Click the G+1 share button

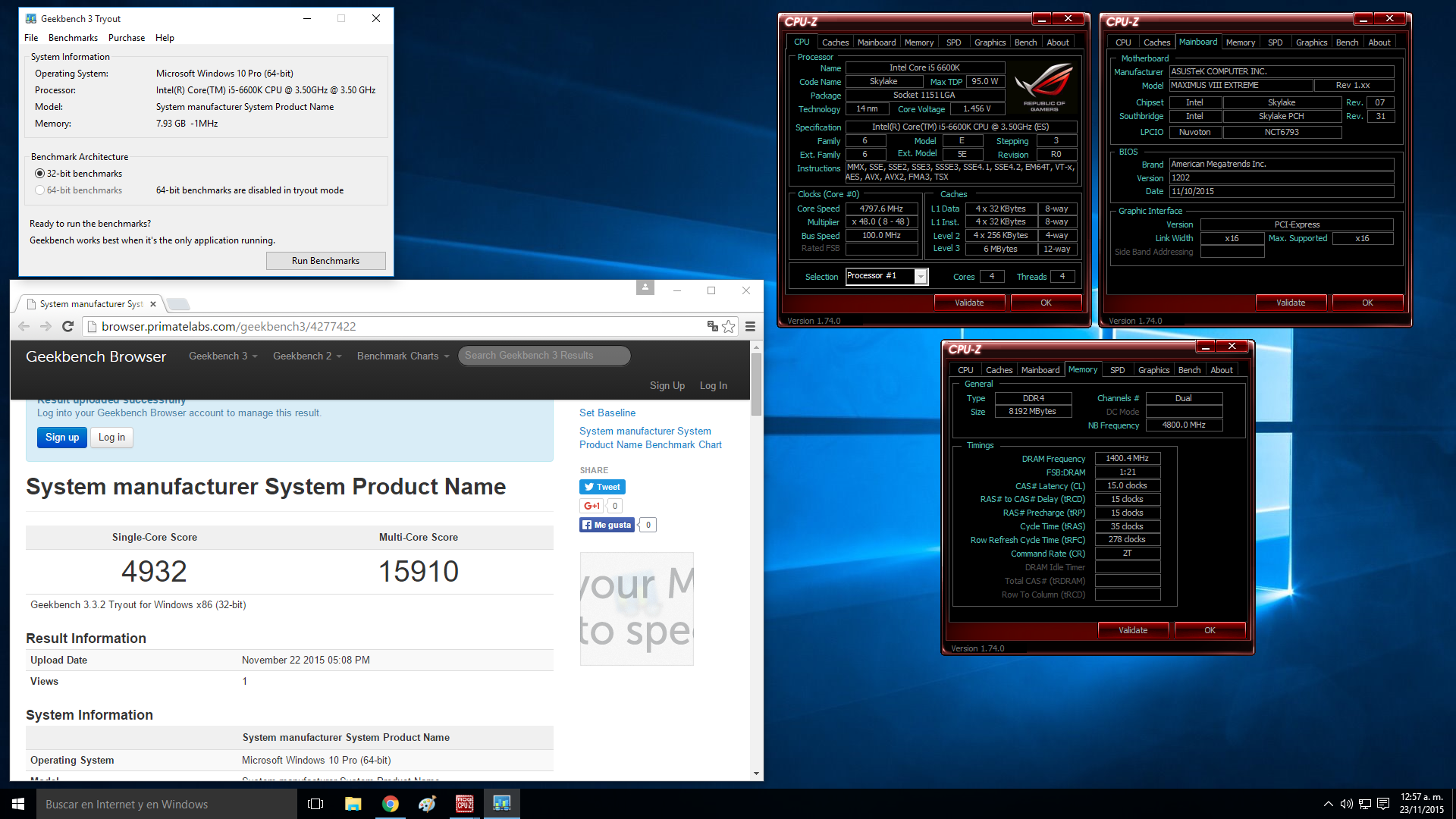pos(591,506)
